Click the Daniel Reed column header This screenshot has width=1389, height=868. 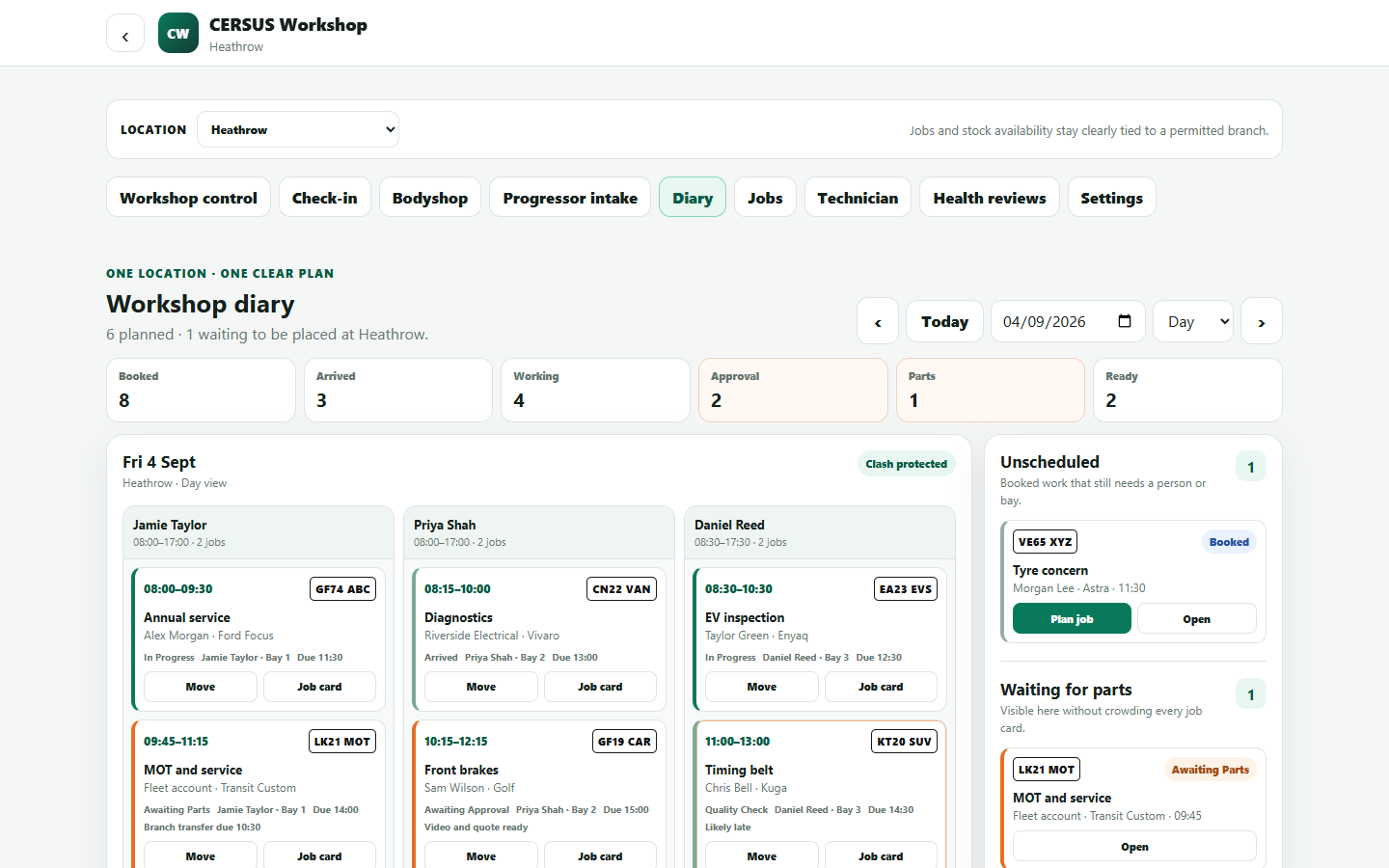(820, 533)
